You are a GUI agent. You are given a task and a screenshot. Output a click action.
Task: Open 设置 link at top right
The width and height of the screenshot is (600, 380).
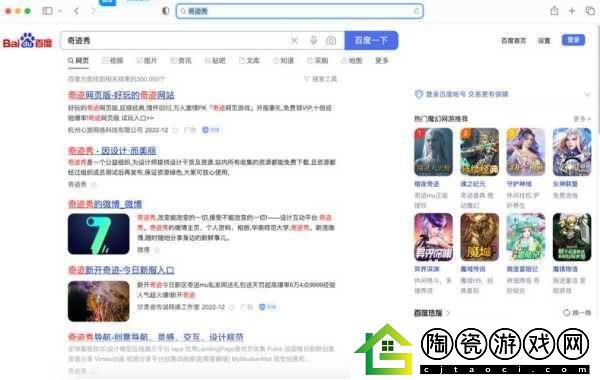pyautogui.click(x=544, y=41)
